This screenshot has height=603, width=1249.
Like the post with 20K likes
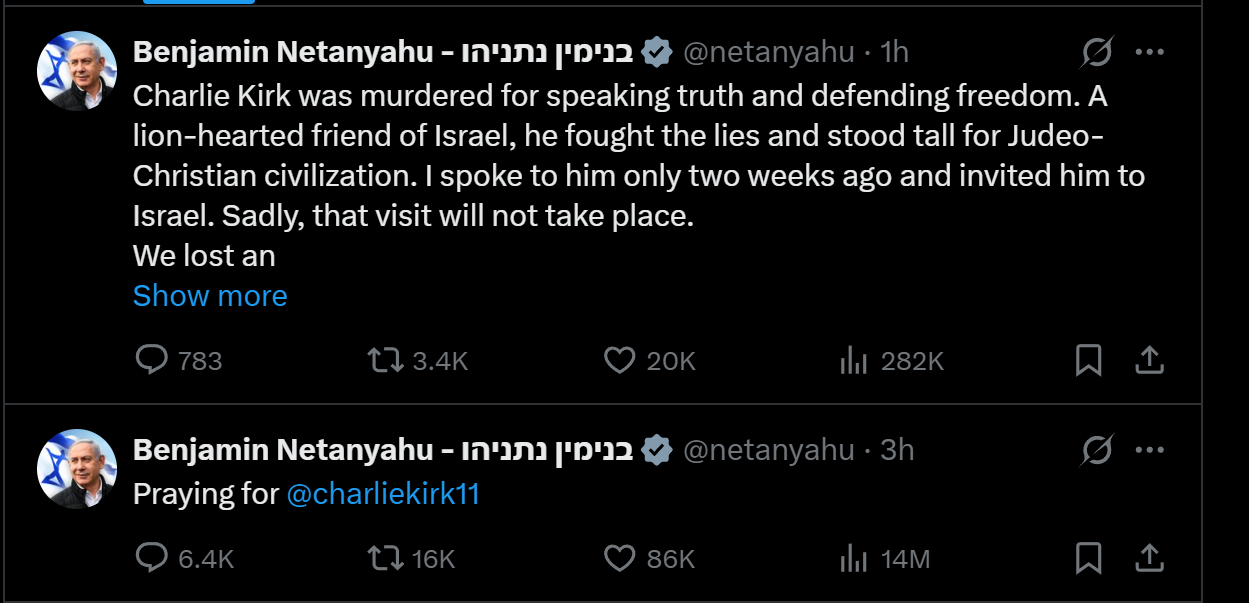pos(620,360)
